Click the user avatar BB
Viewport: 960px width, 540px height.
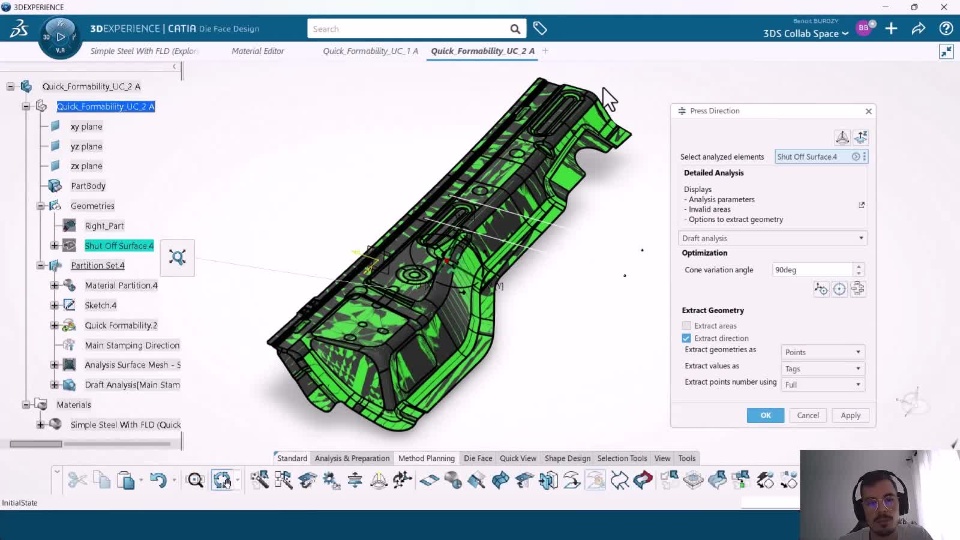pyautogui.click(x=864, y=28)
